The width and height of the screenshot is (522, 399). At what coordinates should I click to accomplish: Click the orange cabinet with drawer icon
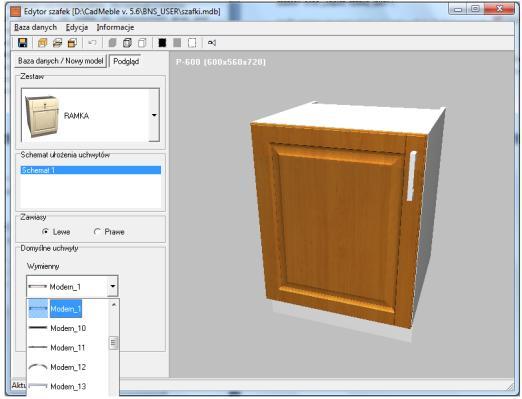point(72,43)
